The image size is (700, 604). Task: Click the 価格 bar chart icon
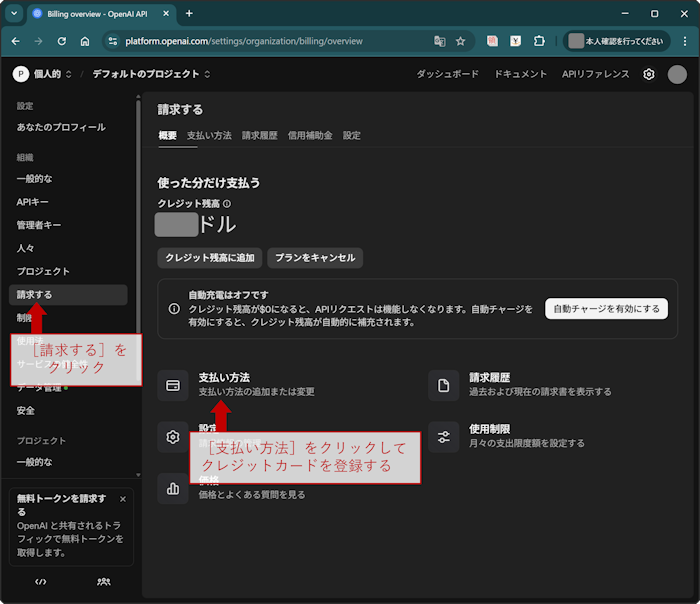pos(173,488)
